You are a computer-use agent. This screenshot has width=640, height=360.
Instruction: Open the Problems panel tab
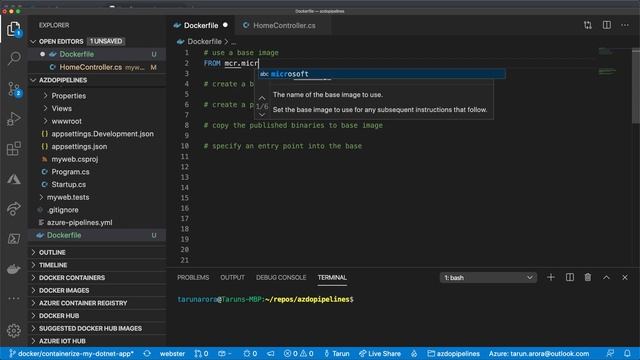193,277
